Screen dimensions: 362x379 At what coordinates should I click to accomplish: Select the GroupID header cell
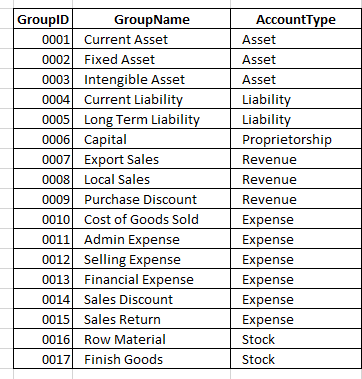pos(43,19)
